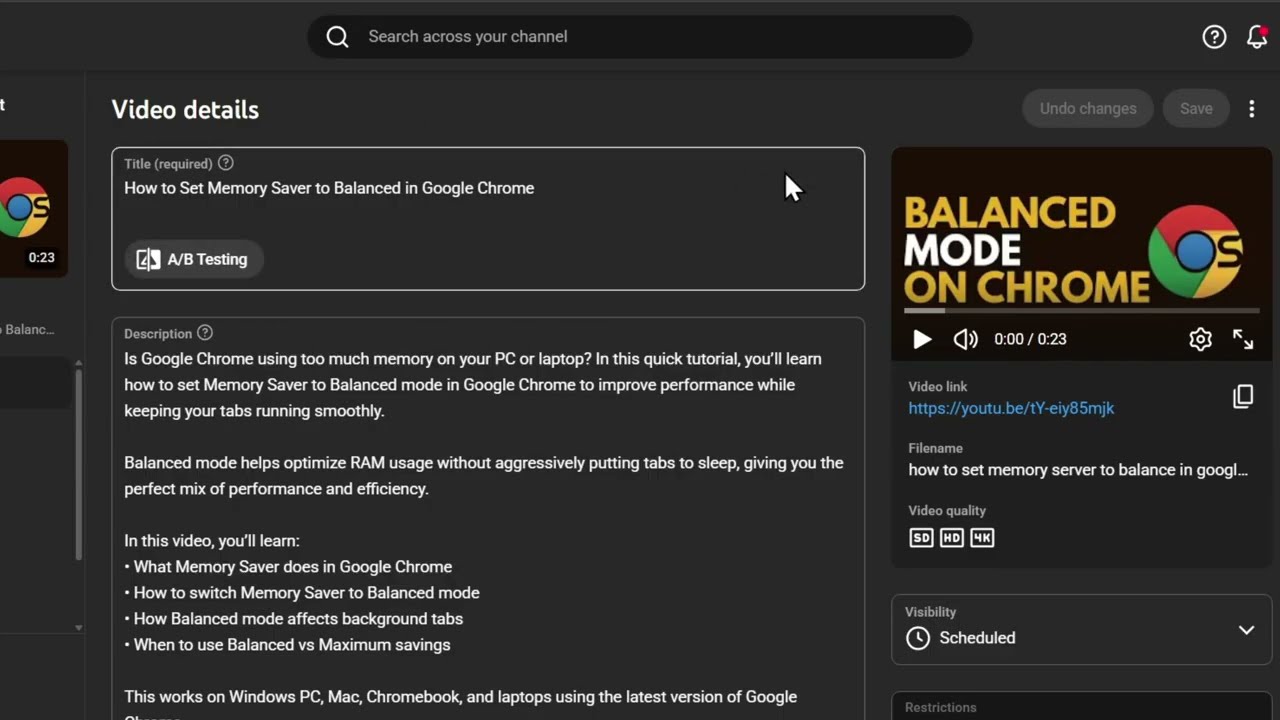
Task: Click the Title help question icon
Action: 226,163
